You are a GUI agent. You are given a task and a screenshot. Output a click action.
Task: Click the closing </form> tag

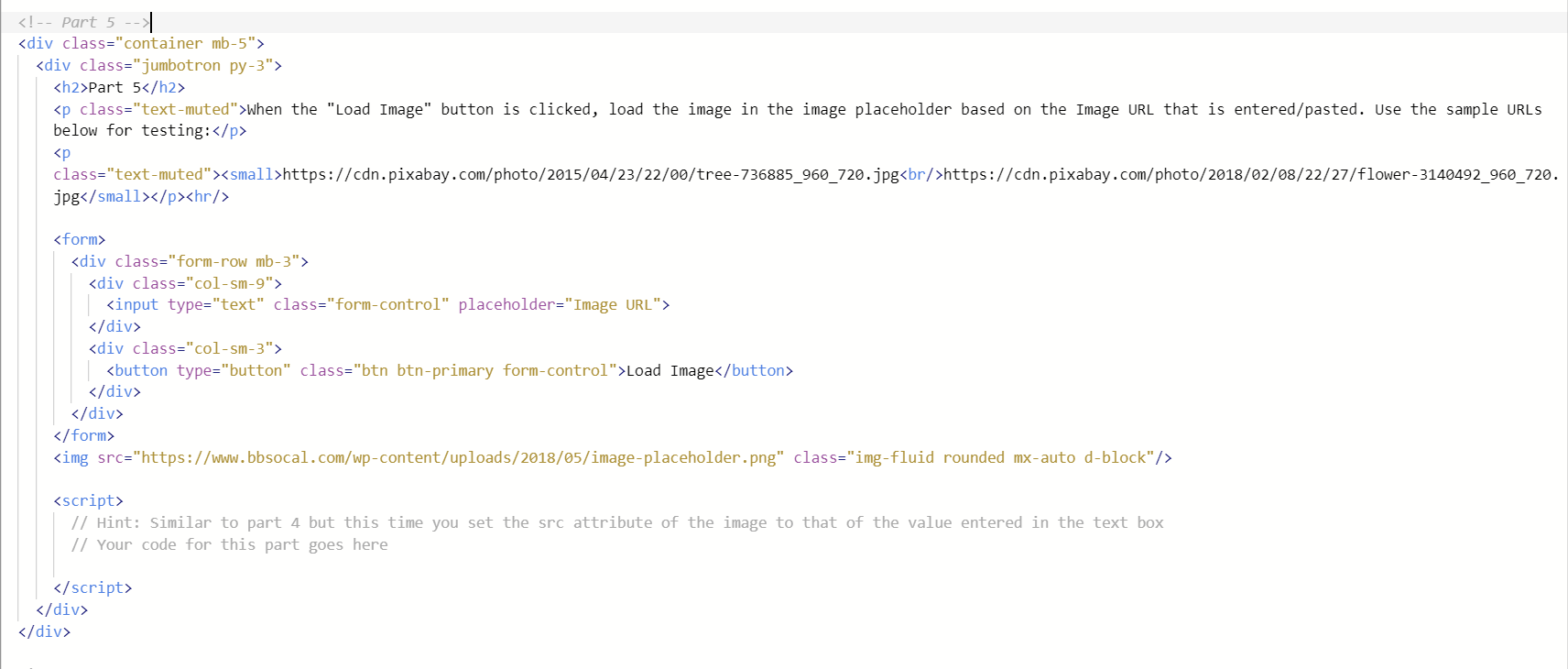[84, 435]
